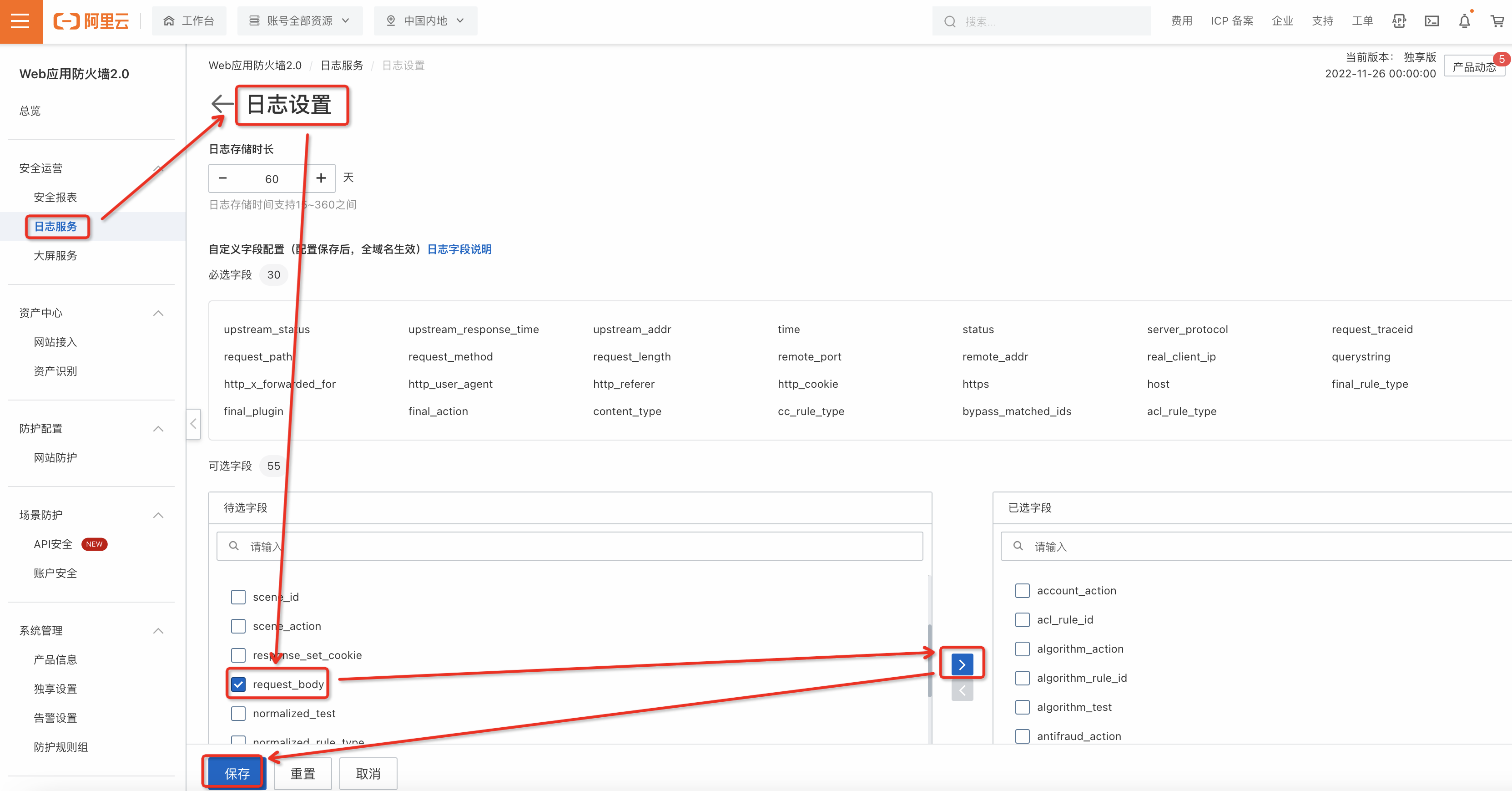The image size is (1512, 791).
Task: Click the search magnifier in top bar
Action: [x=949, y=22]
